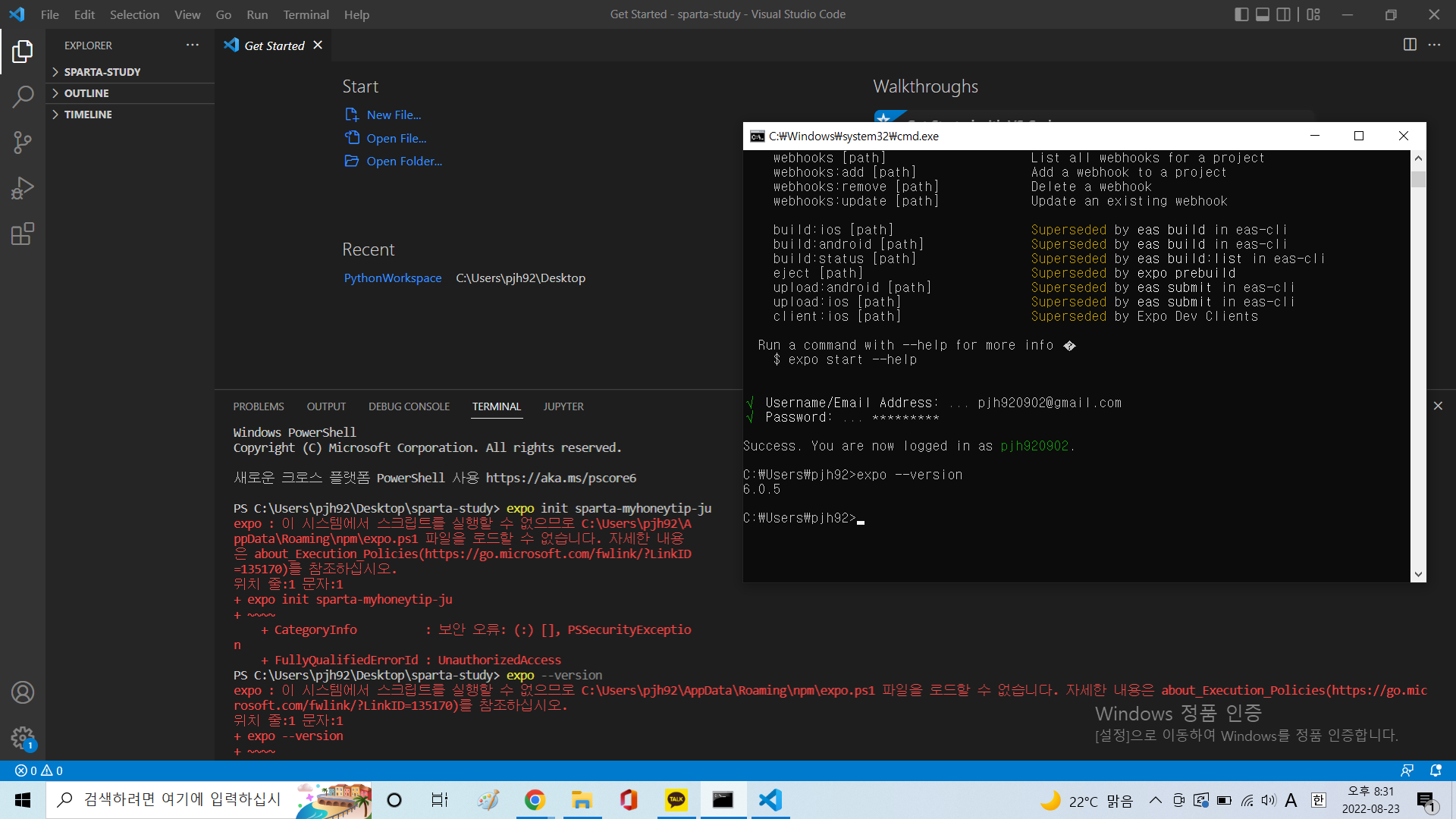Viewport: 1456px width, 819px height.
Task: Open Customize Layout in title bar
Action: 1313,14
